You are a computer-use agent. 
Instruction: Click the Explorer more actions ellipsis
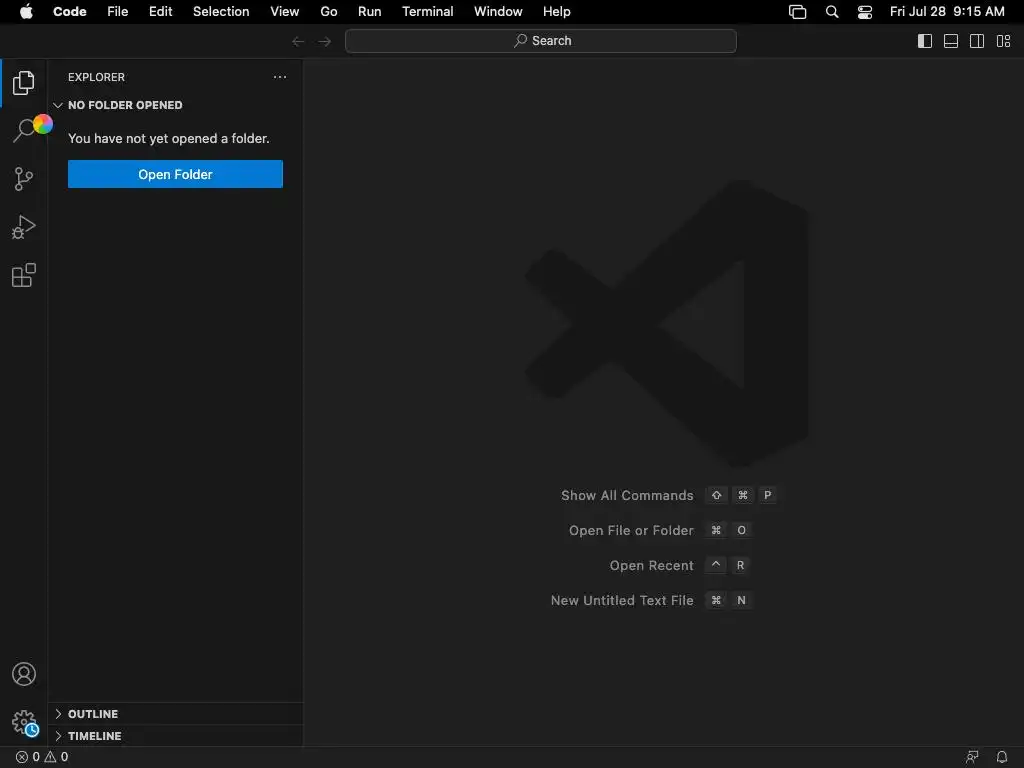[x=280, y=77]
